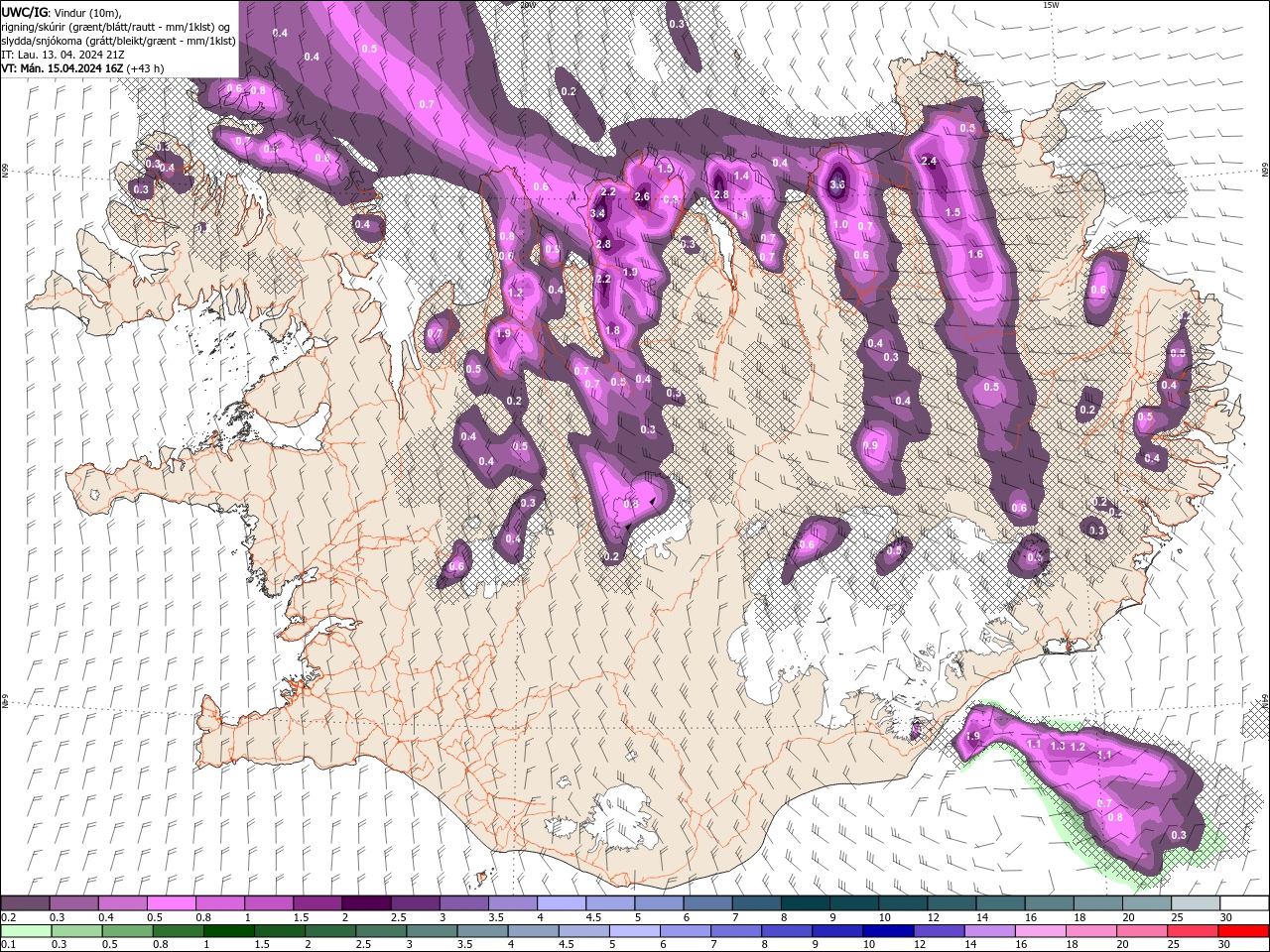Click the light pink 16 to 18 swatch in lower legend

pyautogui.click(x=1040, y=931)
